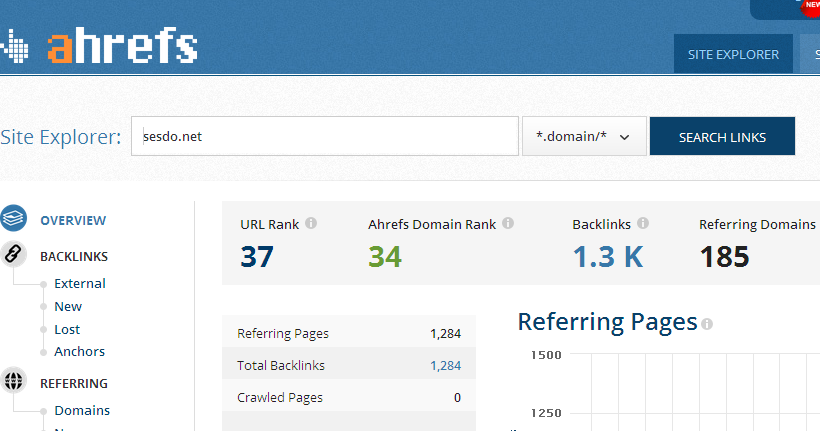Image resolution: width=820 pixels, height=431 pixels.
Task: Open the Overview section in sidebar
Action: [73, 221]
